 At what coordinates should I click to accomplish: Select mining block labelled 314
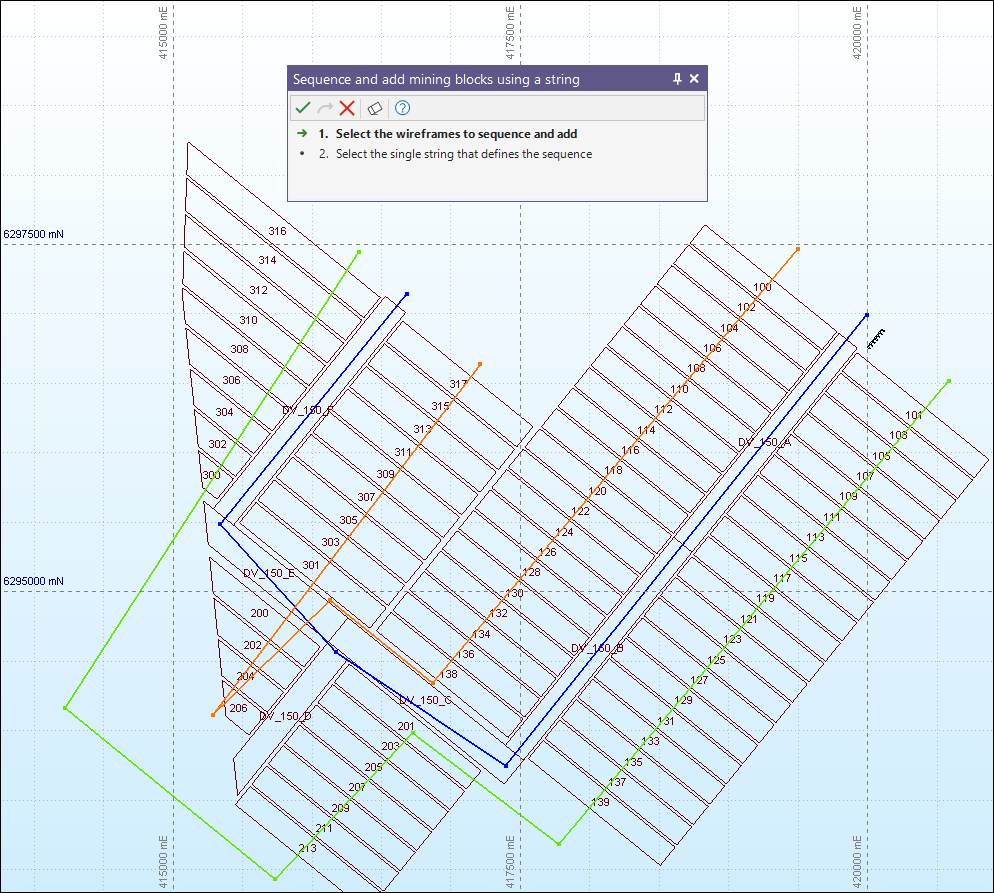tap(267, 260)
